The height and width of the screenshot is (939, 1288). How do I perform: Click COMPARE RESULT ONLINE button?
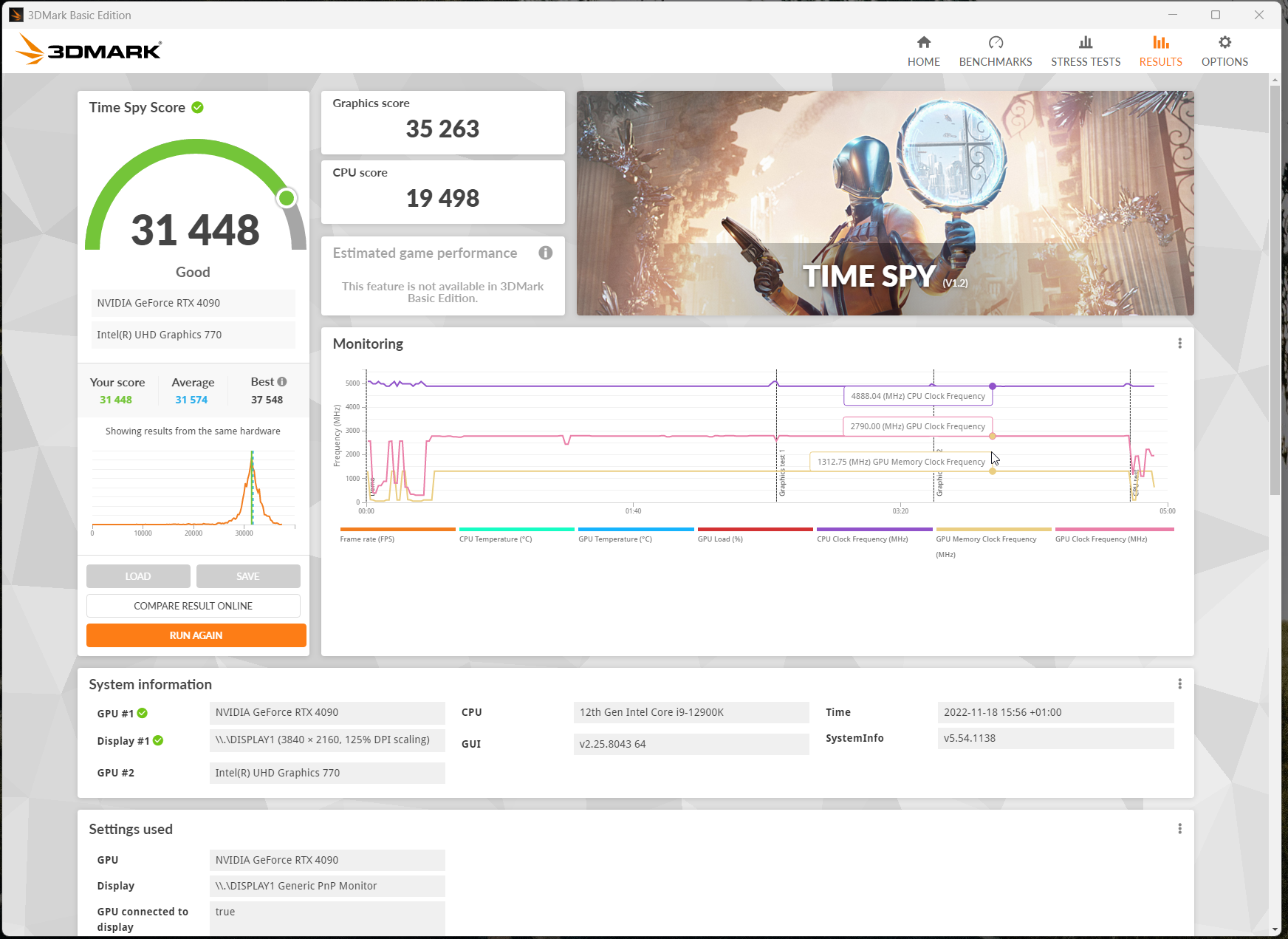pyautogui.click(x=193, y=606)
